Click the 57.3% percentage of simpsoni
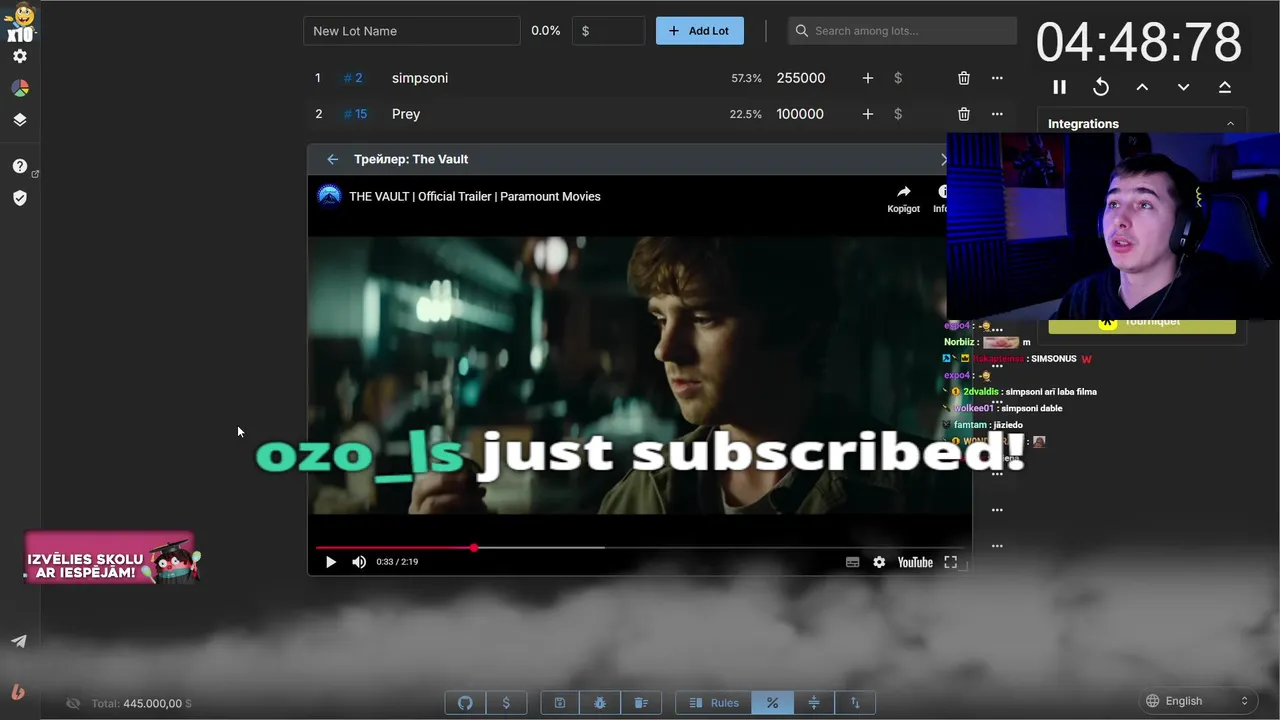 pyautogui.click(x=746, y=78)
